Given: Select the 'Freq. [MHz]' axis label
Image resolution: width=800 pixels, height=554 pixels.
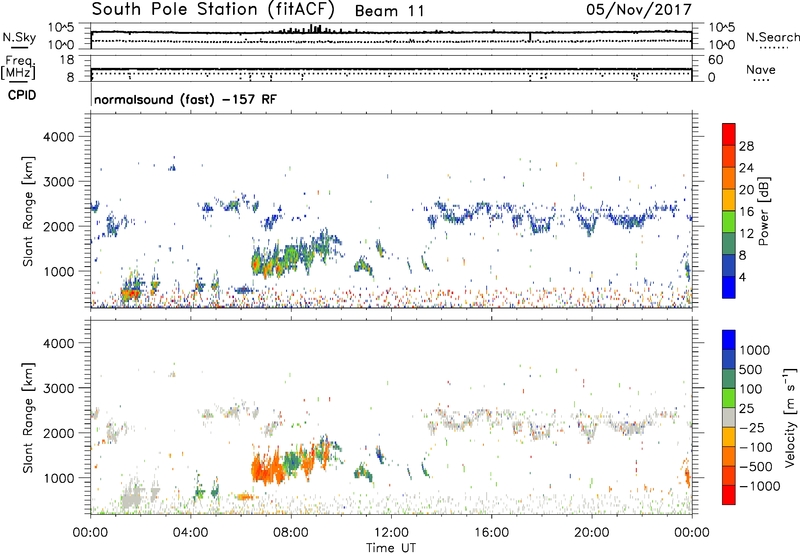Looking at the screenshot, I should pos(19,67).
